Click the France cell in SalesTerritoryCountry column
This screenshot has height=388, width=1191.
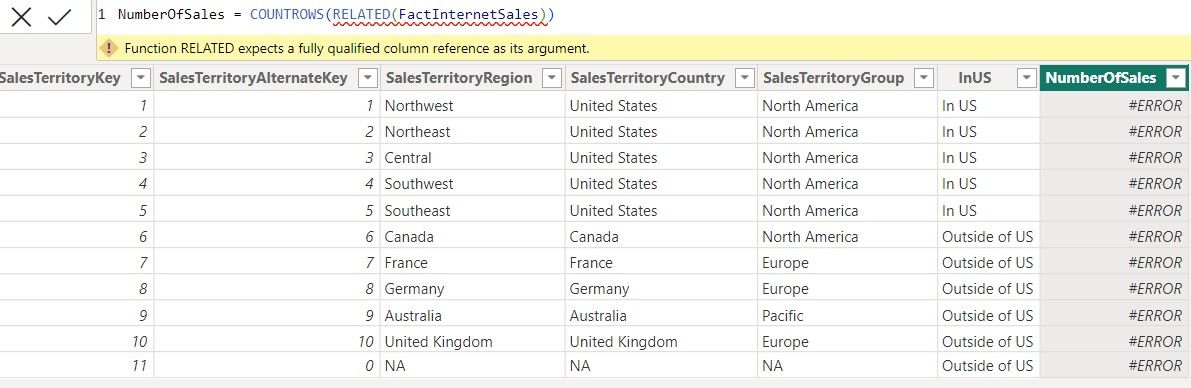[x=661, y=263]
